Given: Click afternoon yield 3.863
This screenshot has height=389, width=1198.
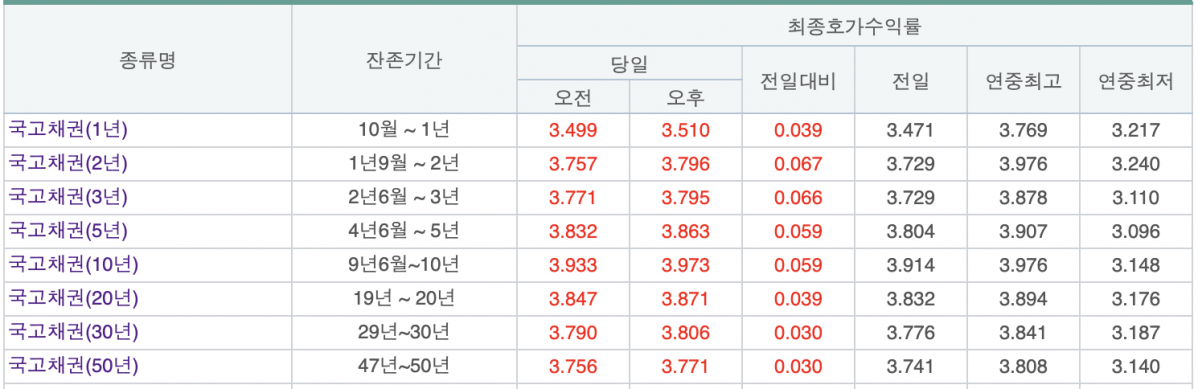Looking at the screenshot, I should [685, 232].
